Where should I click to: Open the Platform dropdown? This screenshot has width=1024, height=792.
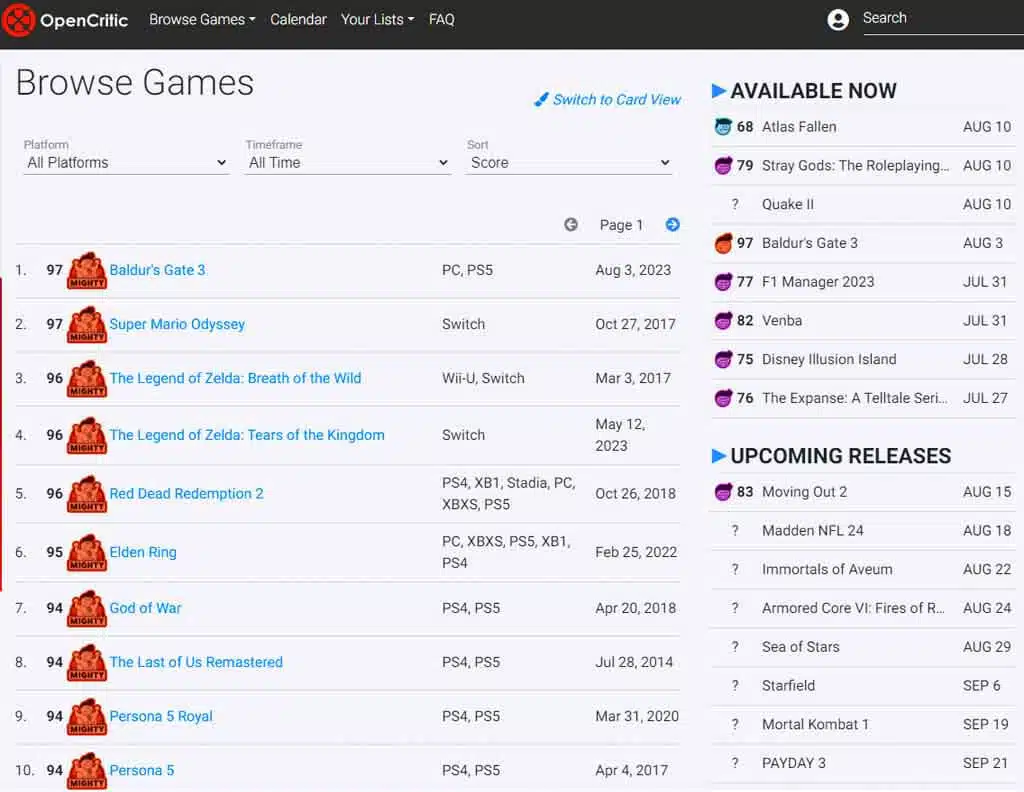tap(126, 163)
